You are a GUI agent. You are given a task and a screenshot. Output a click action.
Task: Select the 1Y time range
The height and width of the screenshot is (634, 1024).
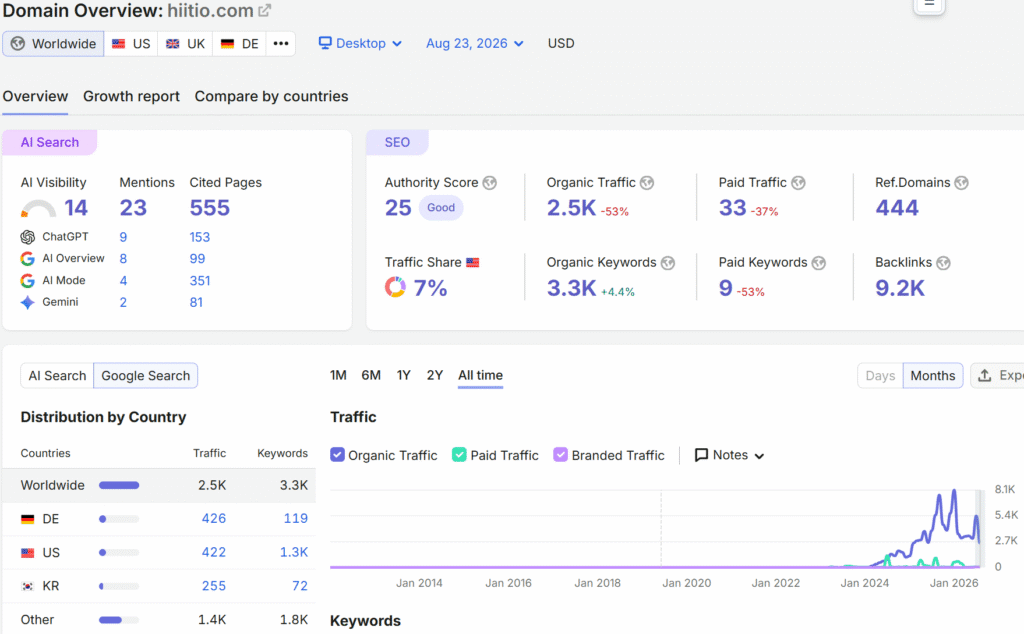tap(404, 375)
